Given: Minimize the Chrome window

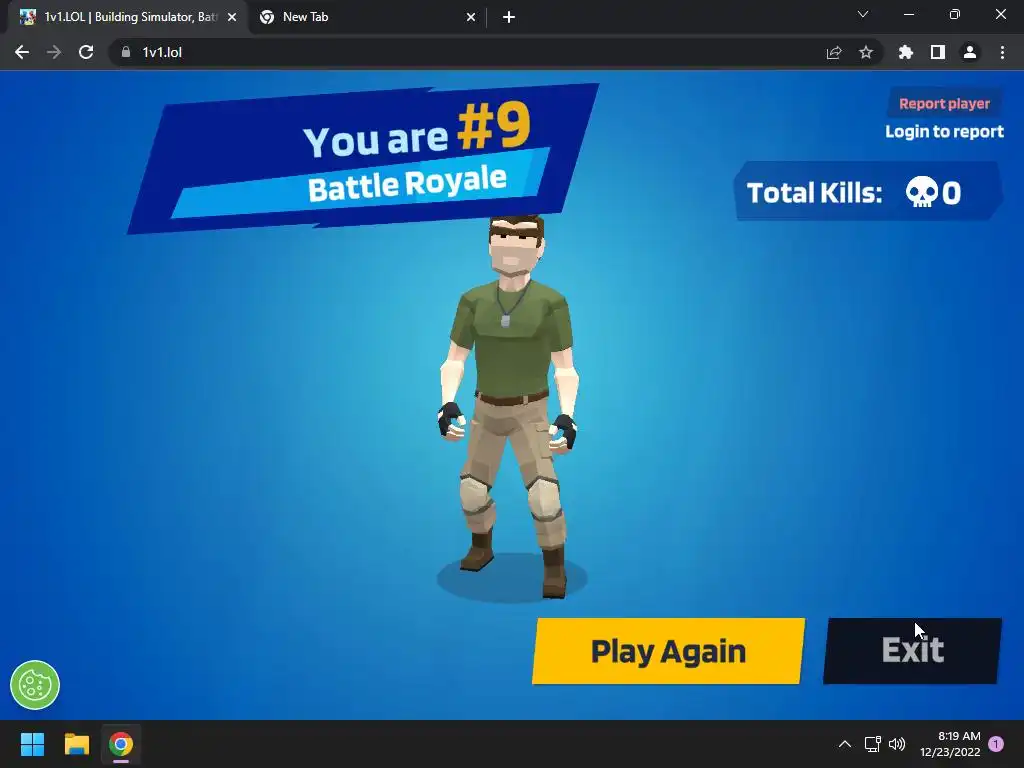Looking at the screenshot, I should click(x=908, y=14).
